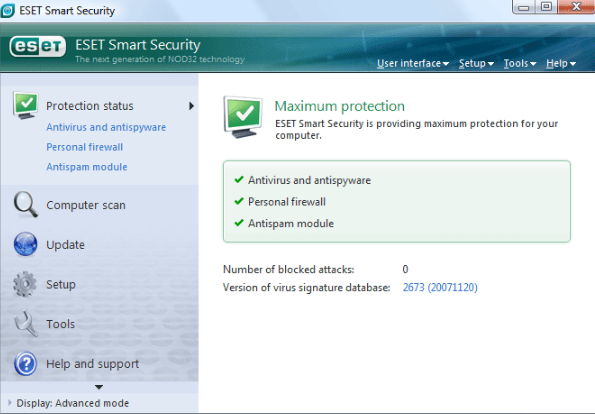
Task: Click the Protection status monitor icon in sidebar
Action: point(25,105)
